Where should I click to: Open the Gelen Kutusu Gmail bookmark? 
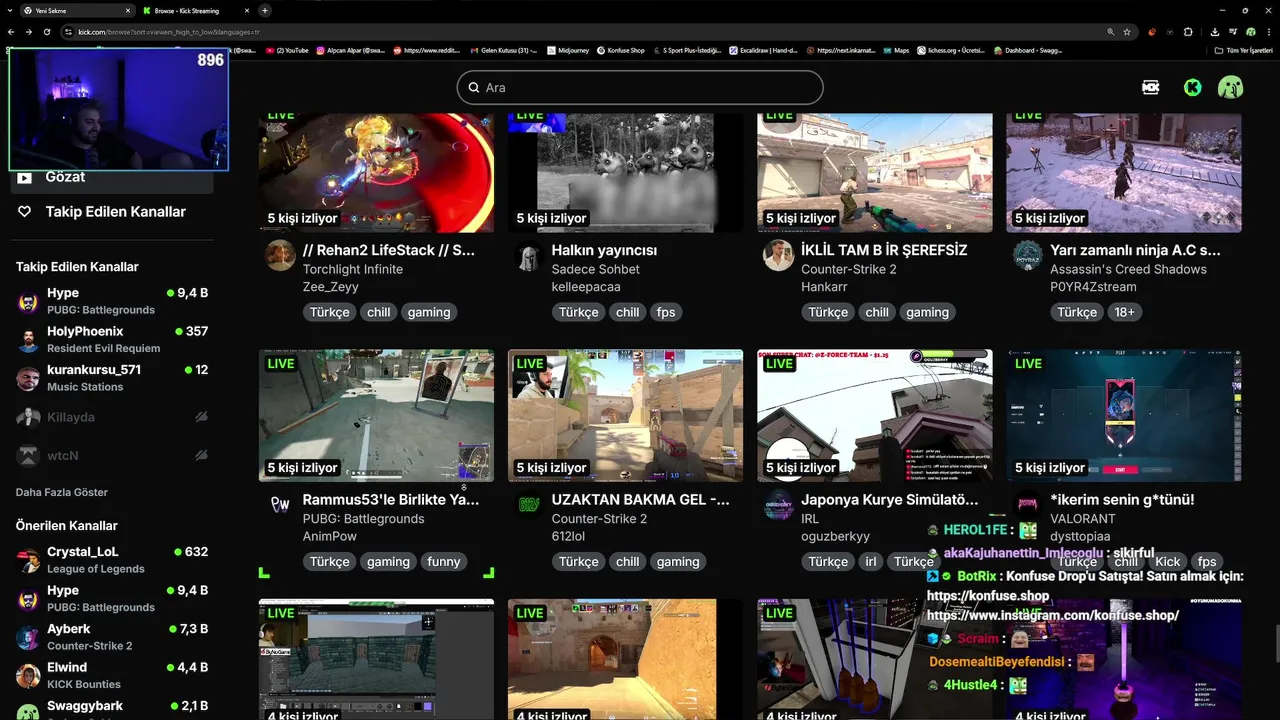coord(503,50)
